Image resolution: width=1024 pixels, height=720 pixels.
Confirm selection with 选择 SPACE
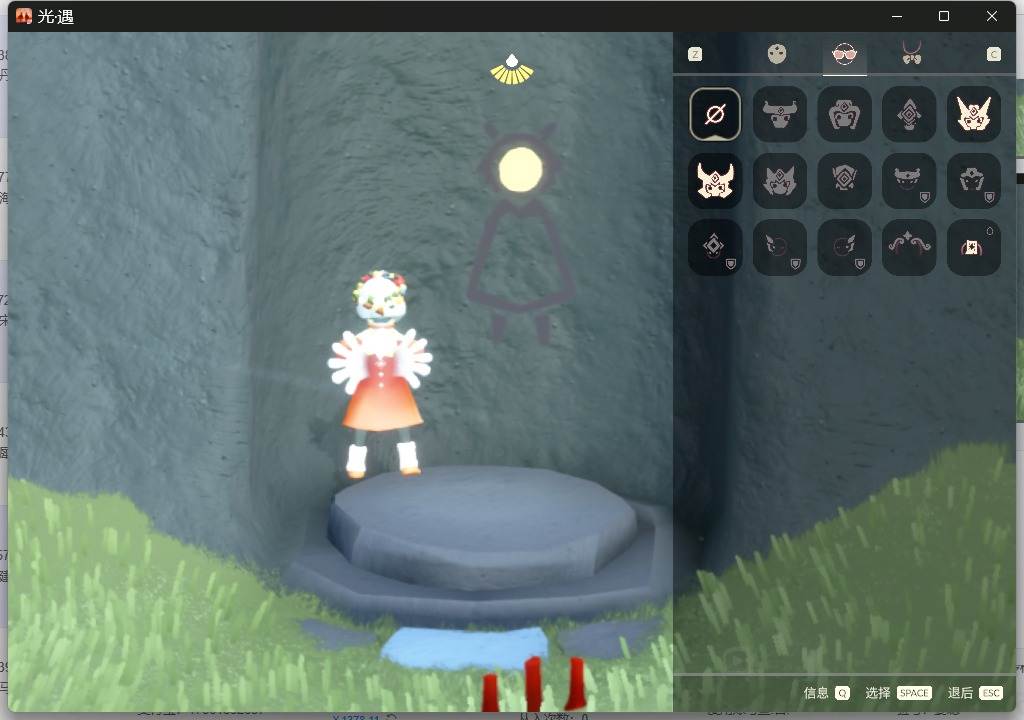click(x=898, y=693)
